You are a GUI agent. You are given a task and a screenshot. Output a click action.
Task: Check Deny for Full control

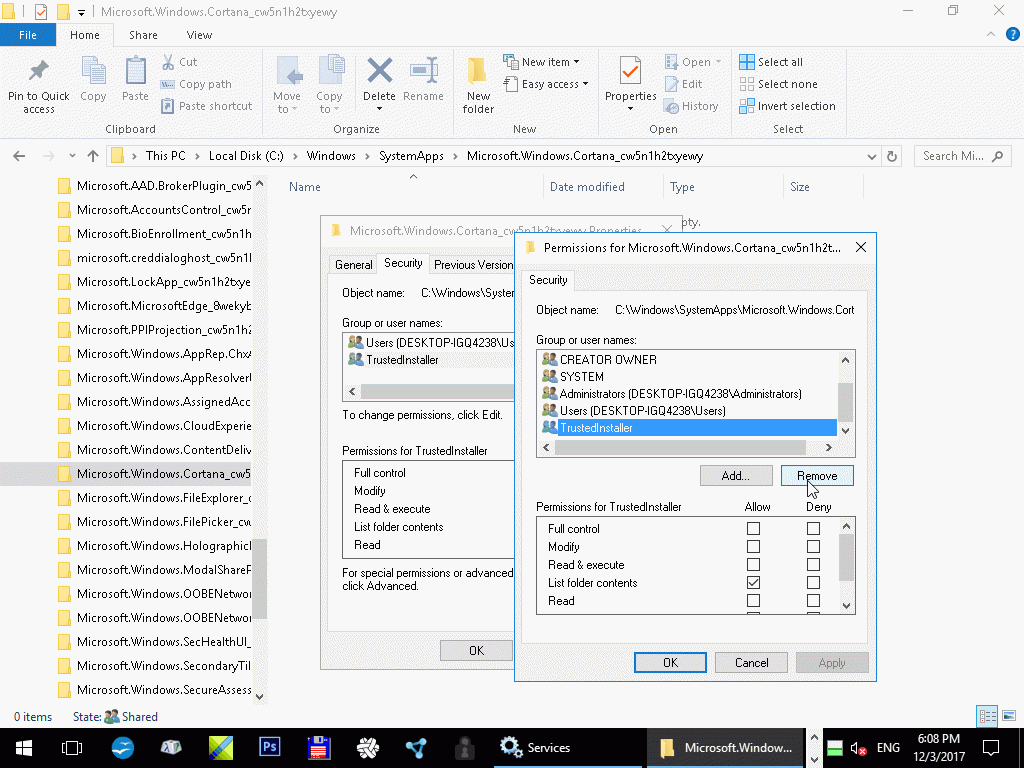[x=813, y=528]
